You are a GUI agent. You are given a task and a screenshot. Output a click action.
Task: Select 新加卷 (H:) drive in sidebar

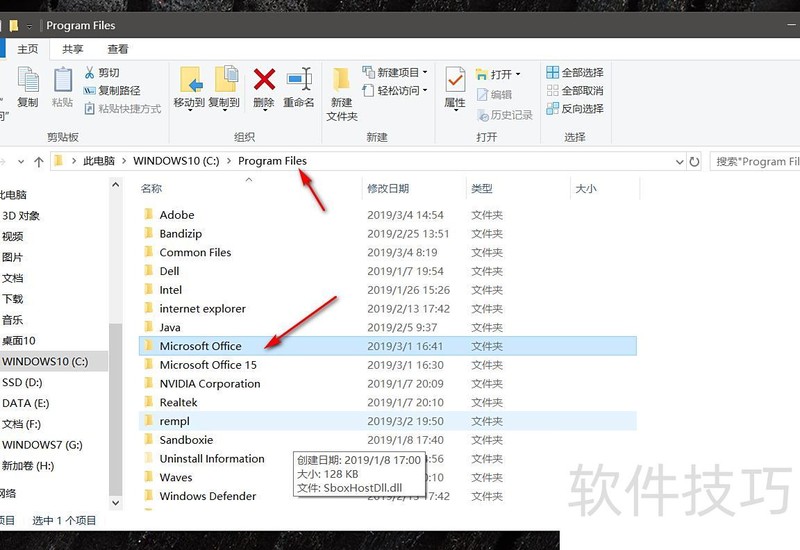click(x=28, y=465)
